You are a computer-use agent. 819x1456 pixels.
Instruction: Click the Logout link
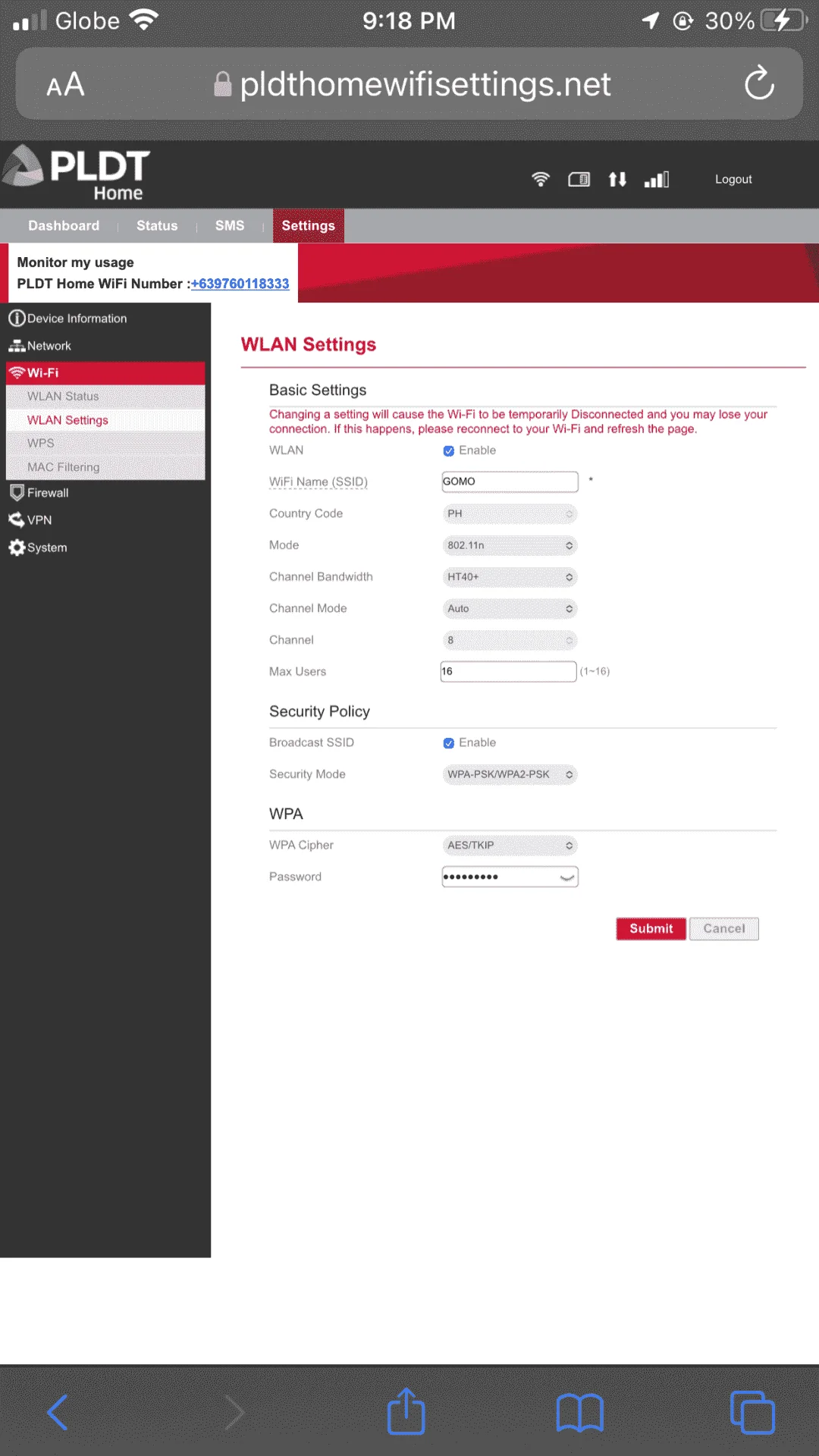[x=733, y=180]
